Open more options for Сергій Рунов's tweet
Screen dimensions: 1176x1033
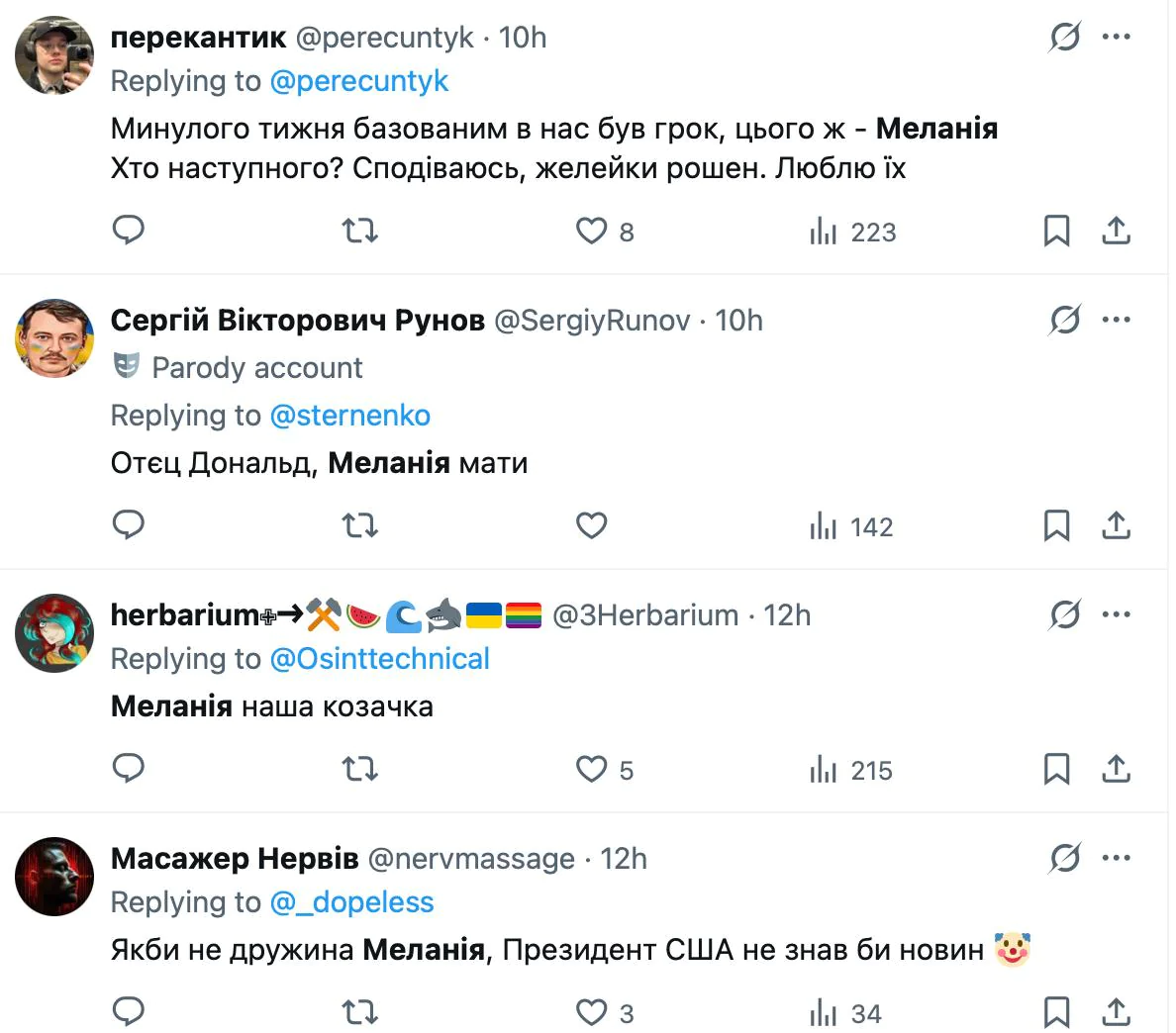point(1116,320)
